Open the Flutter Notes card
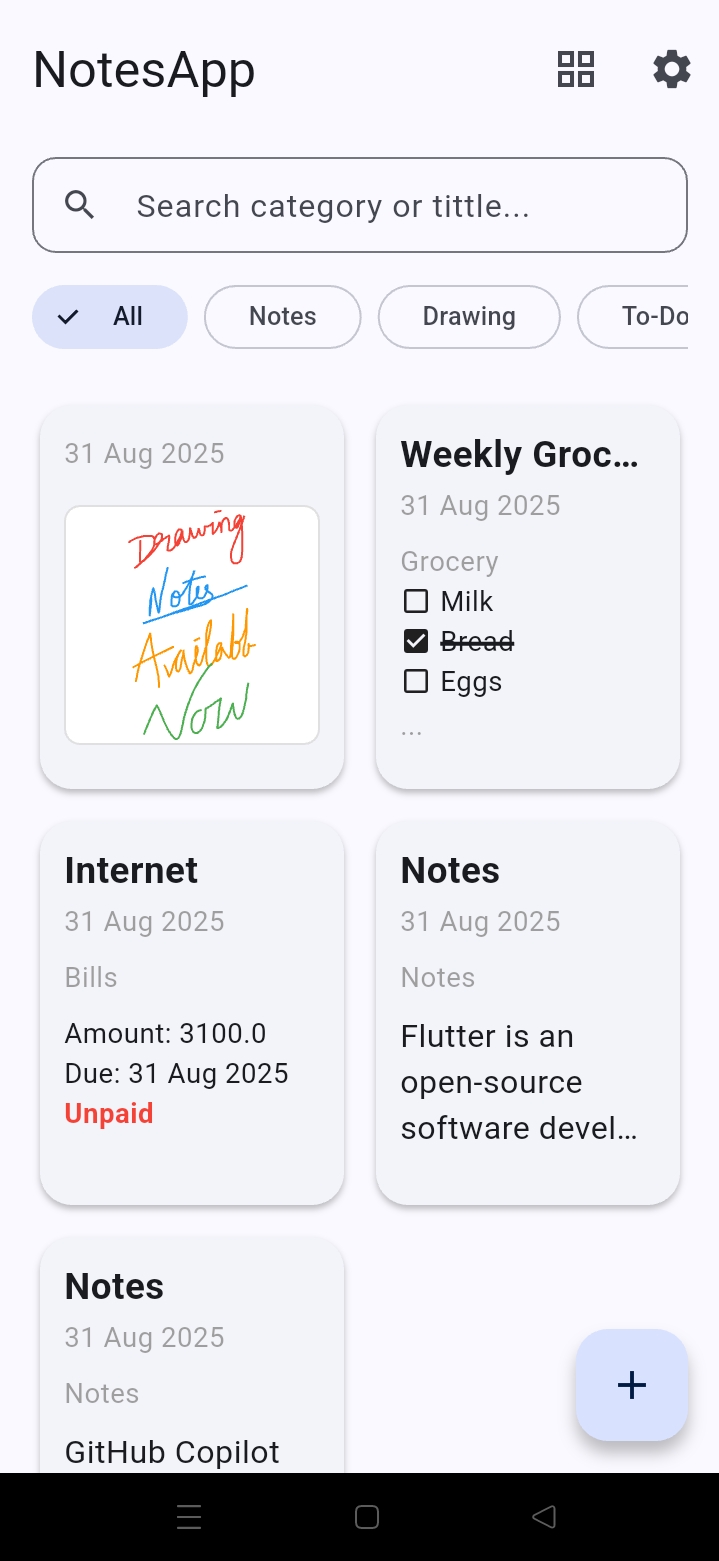 point(528,1013)
